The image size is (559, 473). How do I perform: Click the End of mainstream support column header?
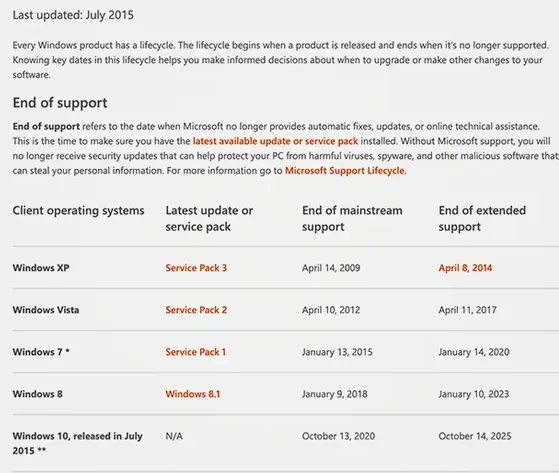point(352,218)
